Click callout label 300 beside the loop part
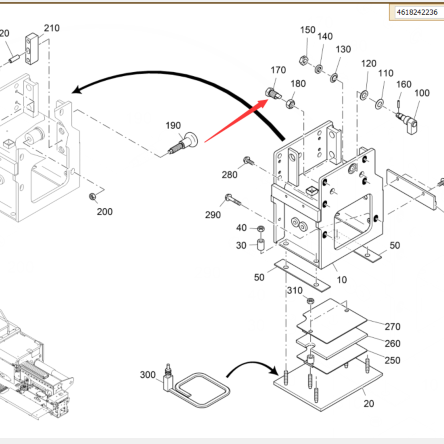This screenshot has width=444, height=444. (148, 375)
